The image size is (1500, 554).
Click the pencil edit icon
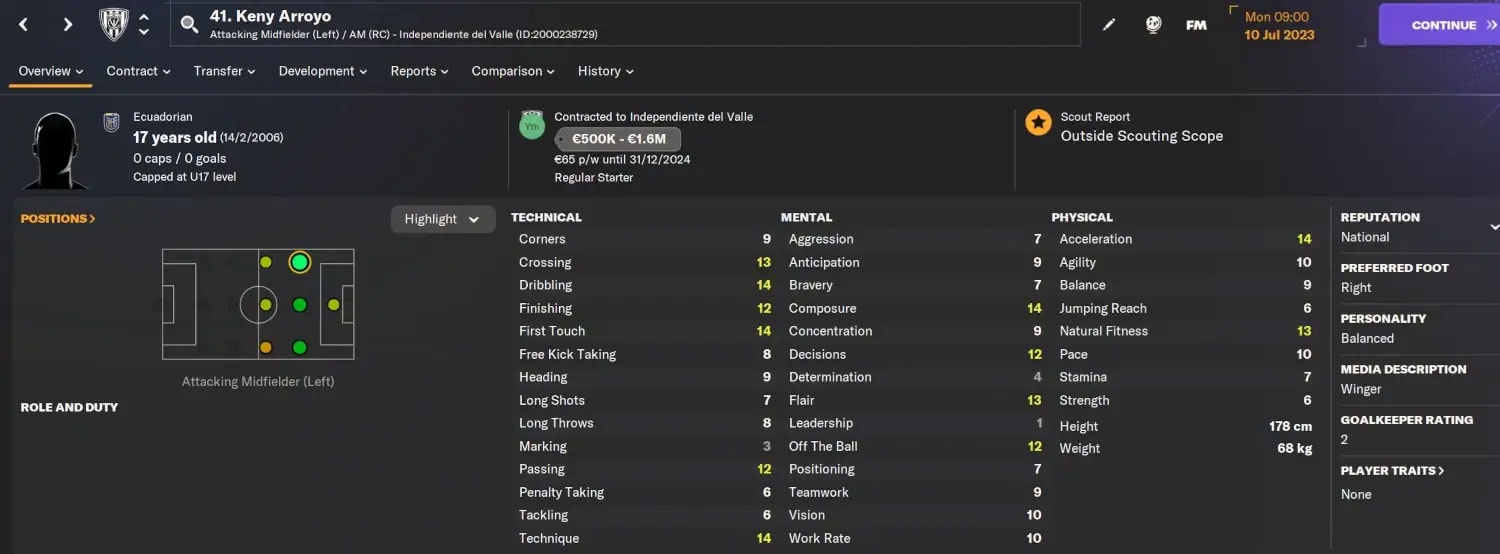click(1109, 25)
